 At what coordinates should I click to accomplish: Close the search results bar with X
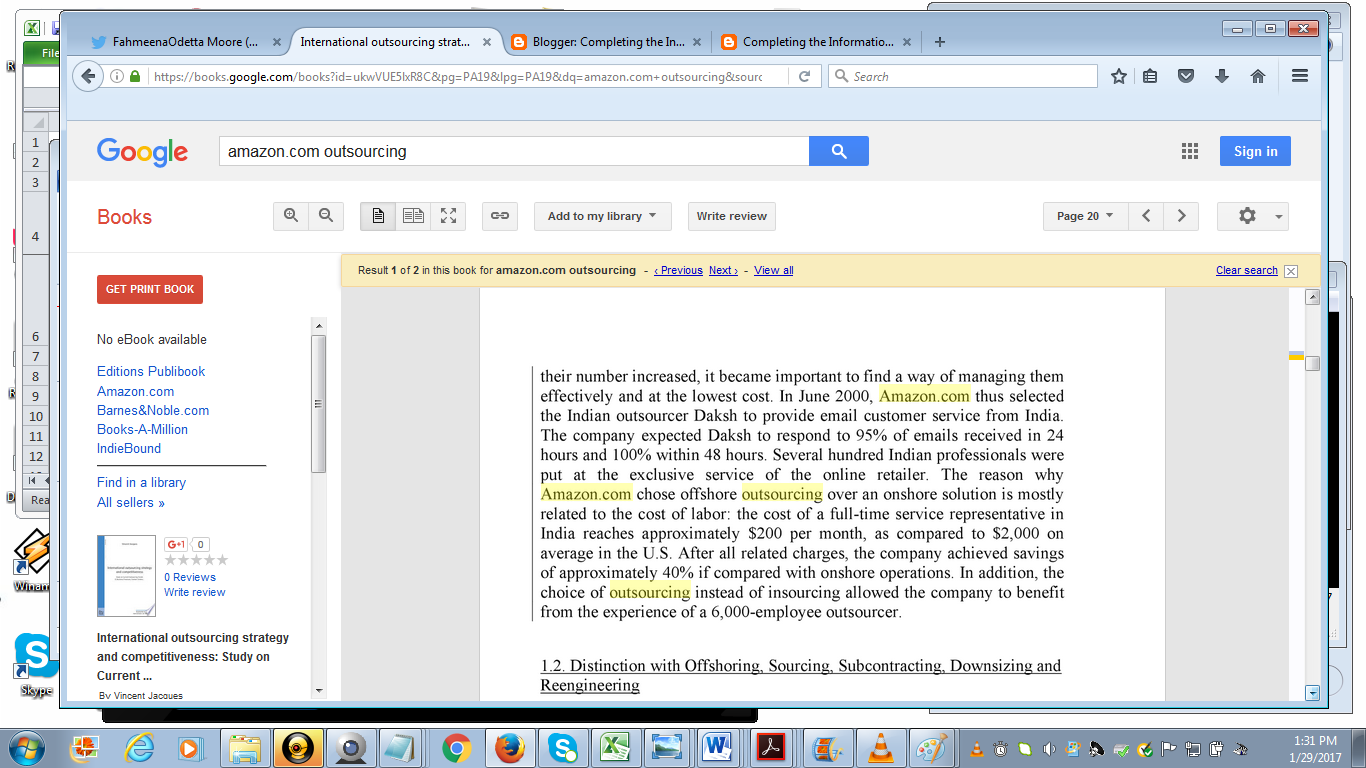(x=1291, y=271)
